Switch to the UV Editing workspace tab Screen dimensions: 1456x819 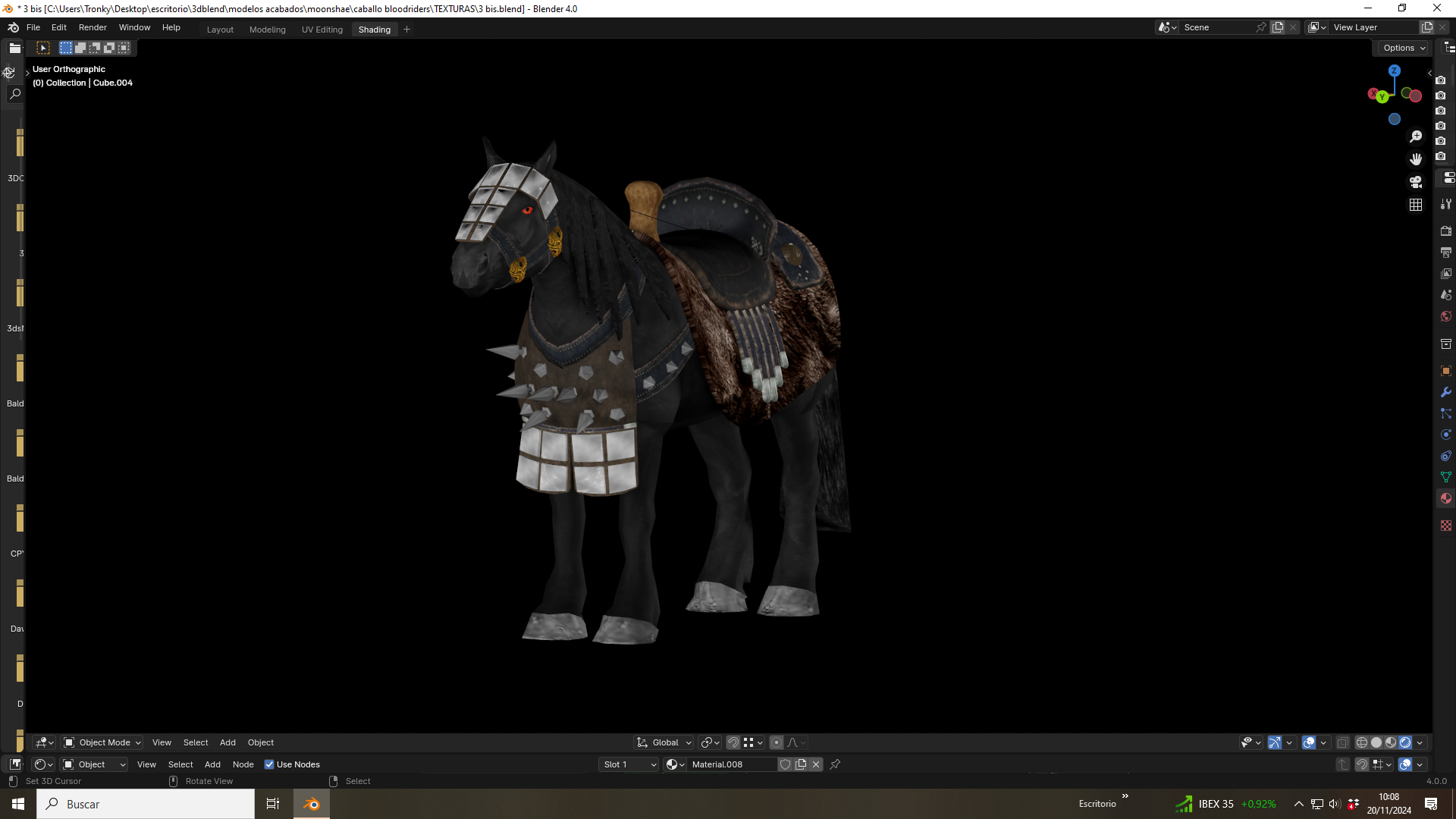322,30
